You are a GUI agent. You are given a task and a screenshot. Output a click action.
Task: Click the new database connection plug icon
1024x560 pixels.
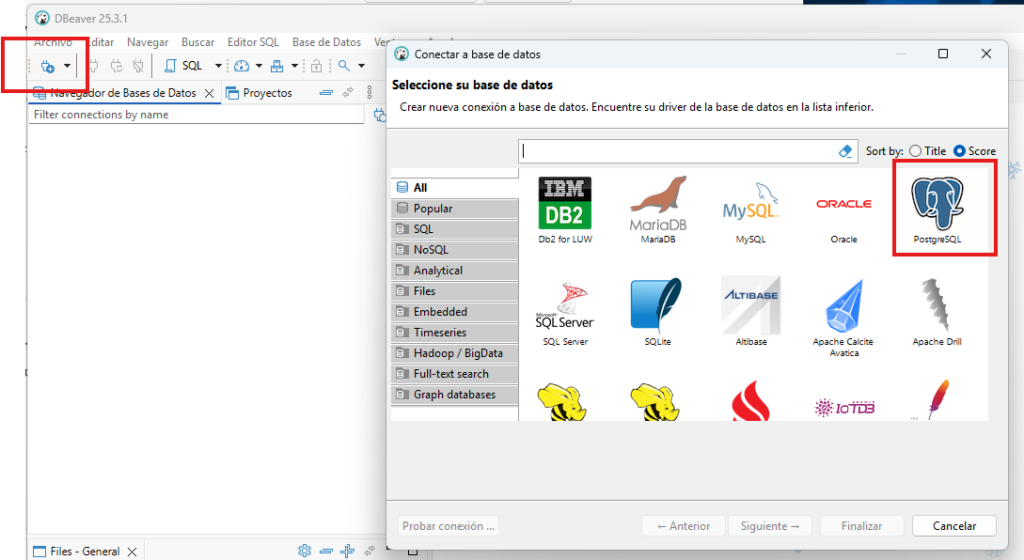coord(47,66)
